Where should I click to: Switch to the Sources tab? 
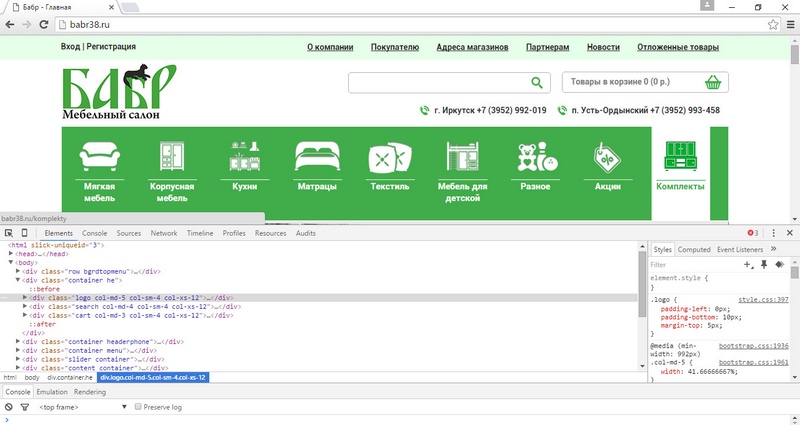point(129,233)
